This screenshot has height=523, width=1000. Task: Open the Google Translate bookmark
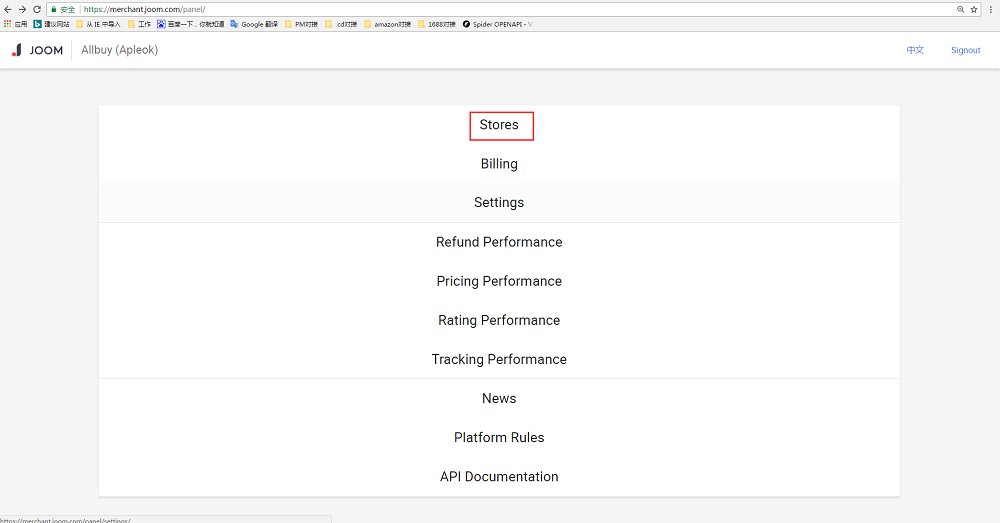click(x=258, y=24)
